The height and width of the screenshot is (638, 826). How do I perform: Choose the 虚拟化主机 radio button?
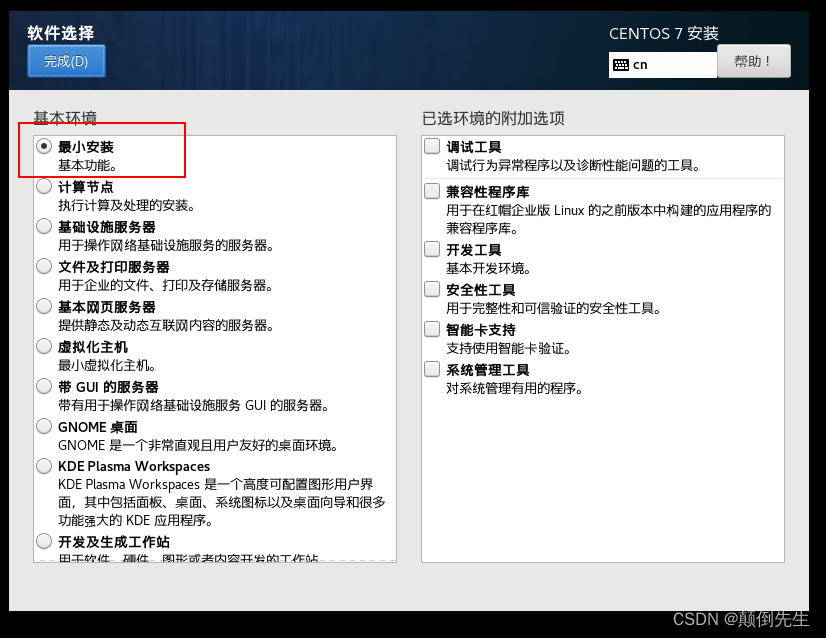click(44, 346)
